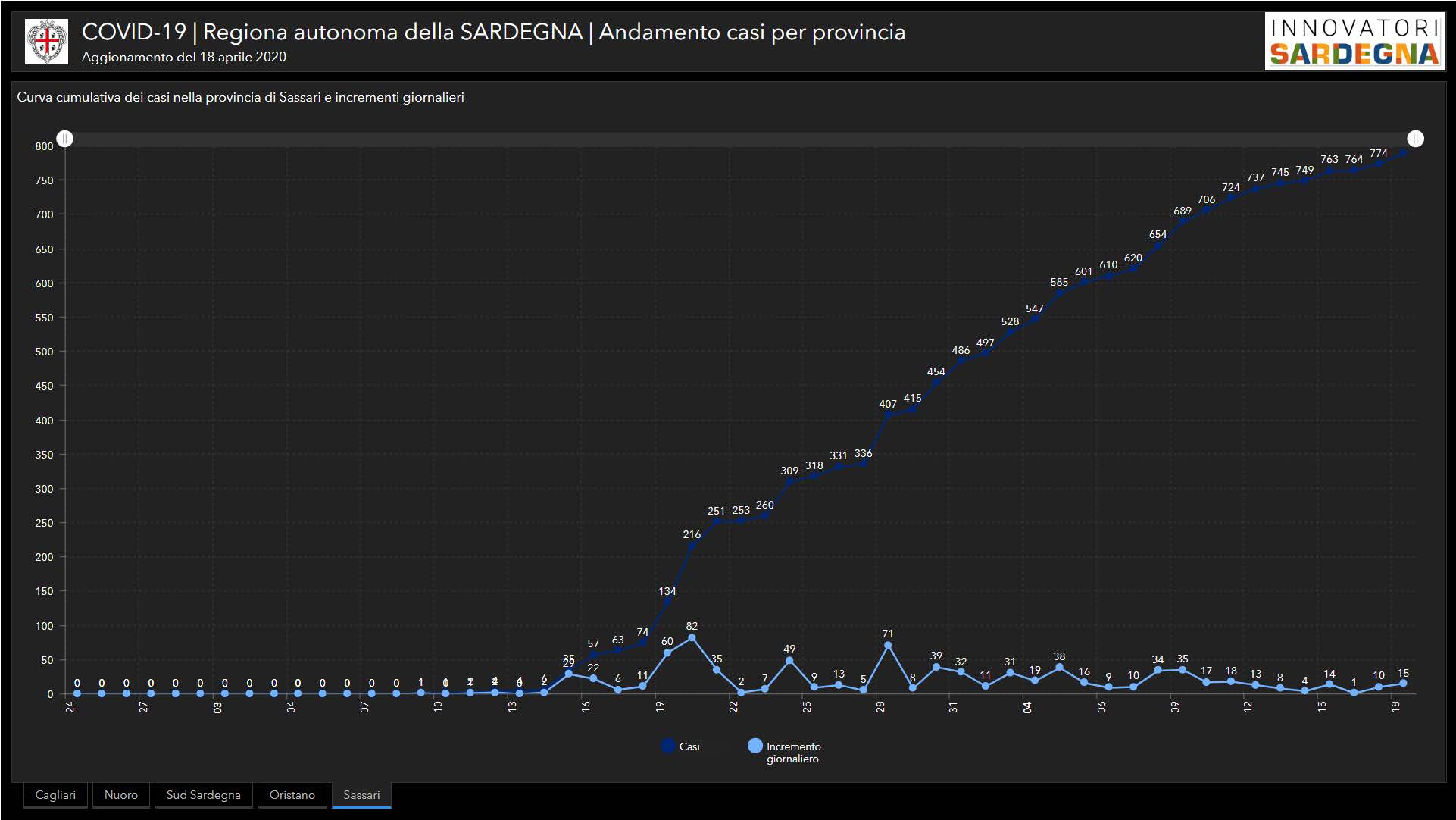Click the 407 cumulative cases data point

(888, 415)
